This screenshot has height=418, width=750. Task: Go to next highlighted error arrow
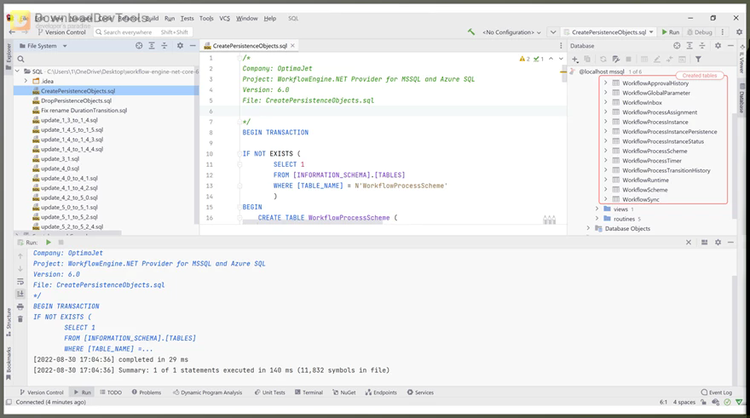[x=561, y=59]
